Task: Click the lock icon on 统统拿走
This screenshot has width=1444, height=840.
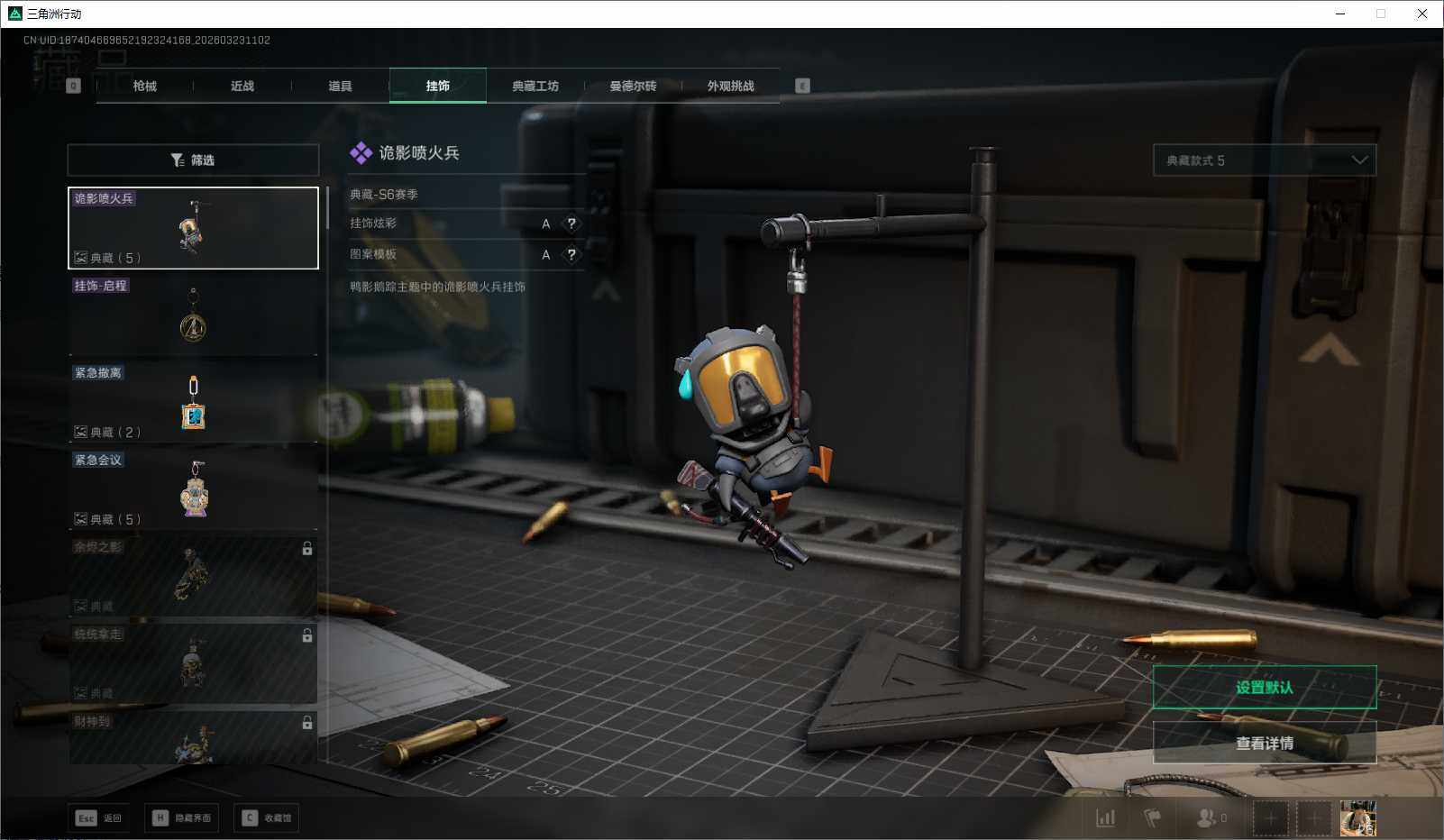Action: (307, 635)
